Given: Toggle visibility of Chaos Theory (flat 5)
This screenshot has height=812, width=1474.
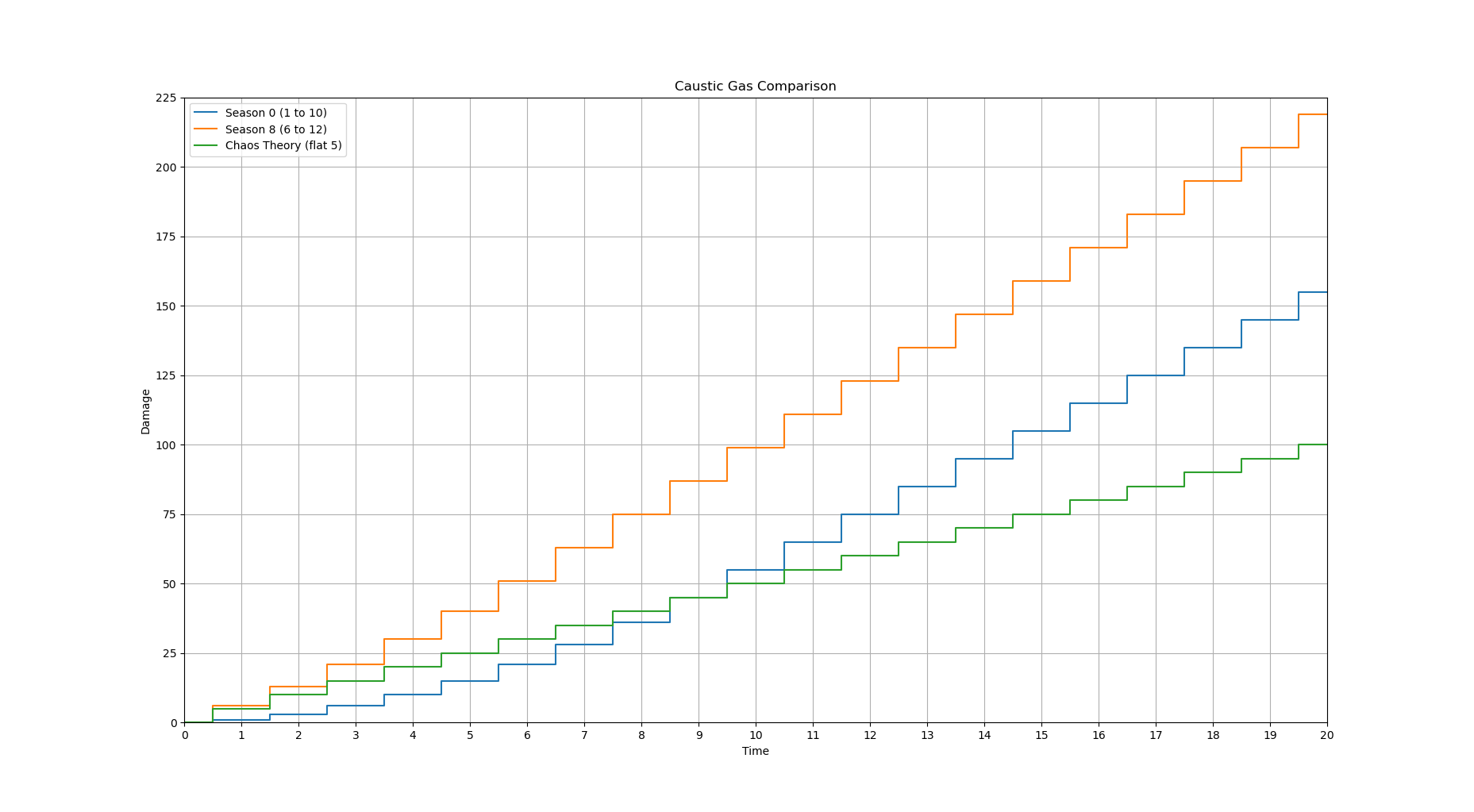Looking at the screenshot, I should point(283,146).
